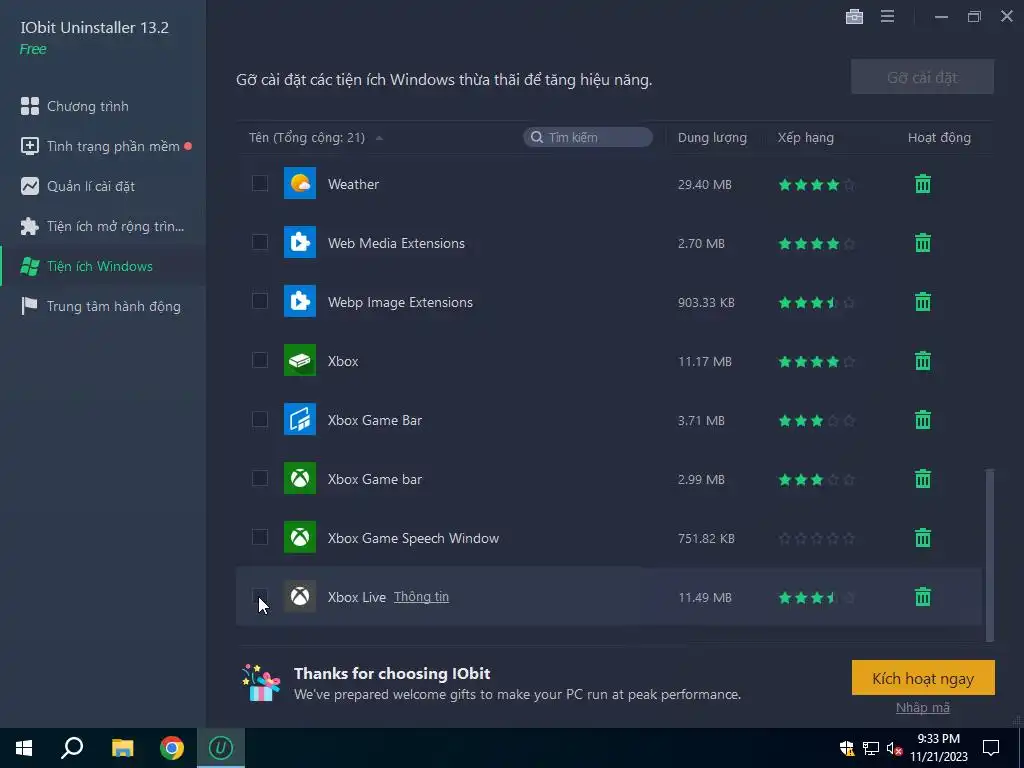Open Chương trình section
The image size is (1024, 768).
103,106
